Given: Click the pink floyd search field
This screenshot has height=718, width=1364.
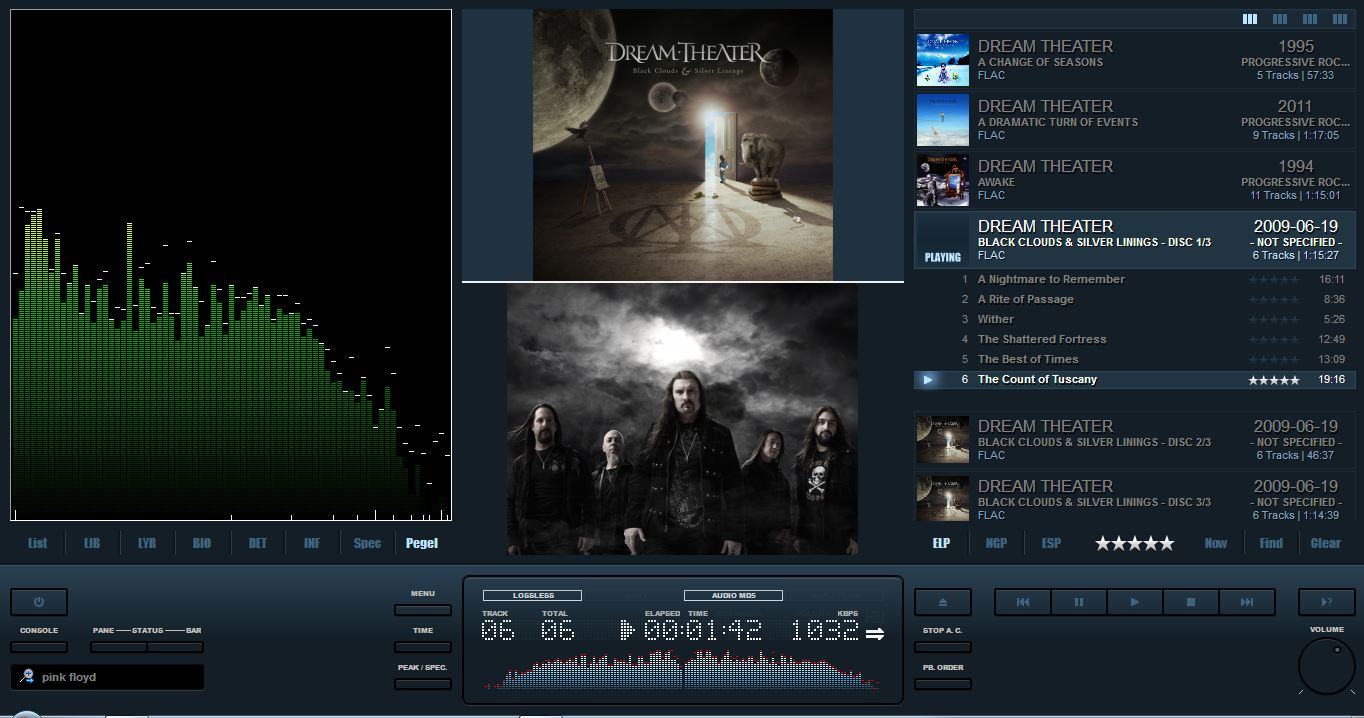Looking at the screenshot, I should coord(108,677).
